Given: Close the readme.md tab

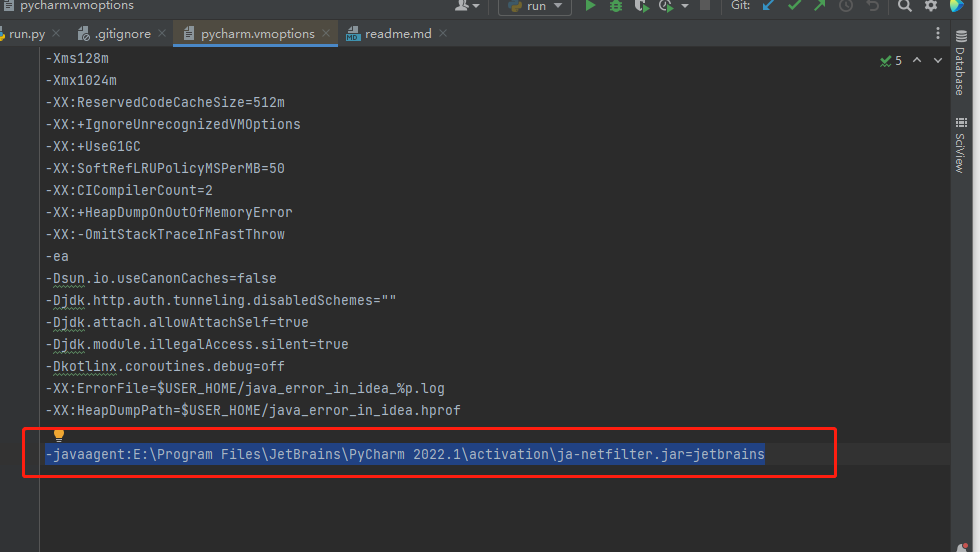Looking at the screenshot, I should (x=443, y=33).
